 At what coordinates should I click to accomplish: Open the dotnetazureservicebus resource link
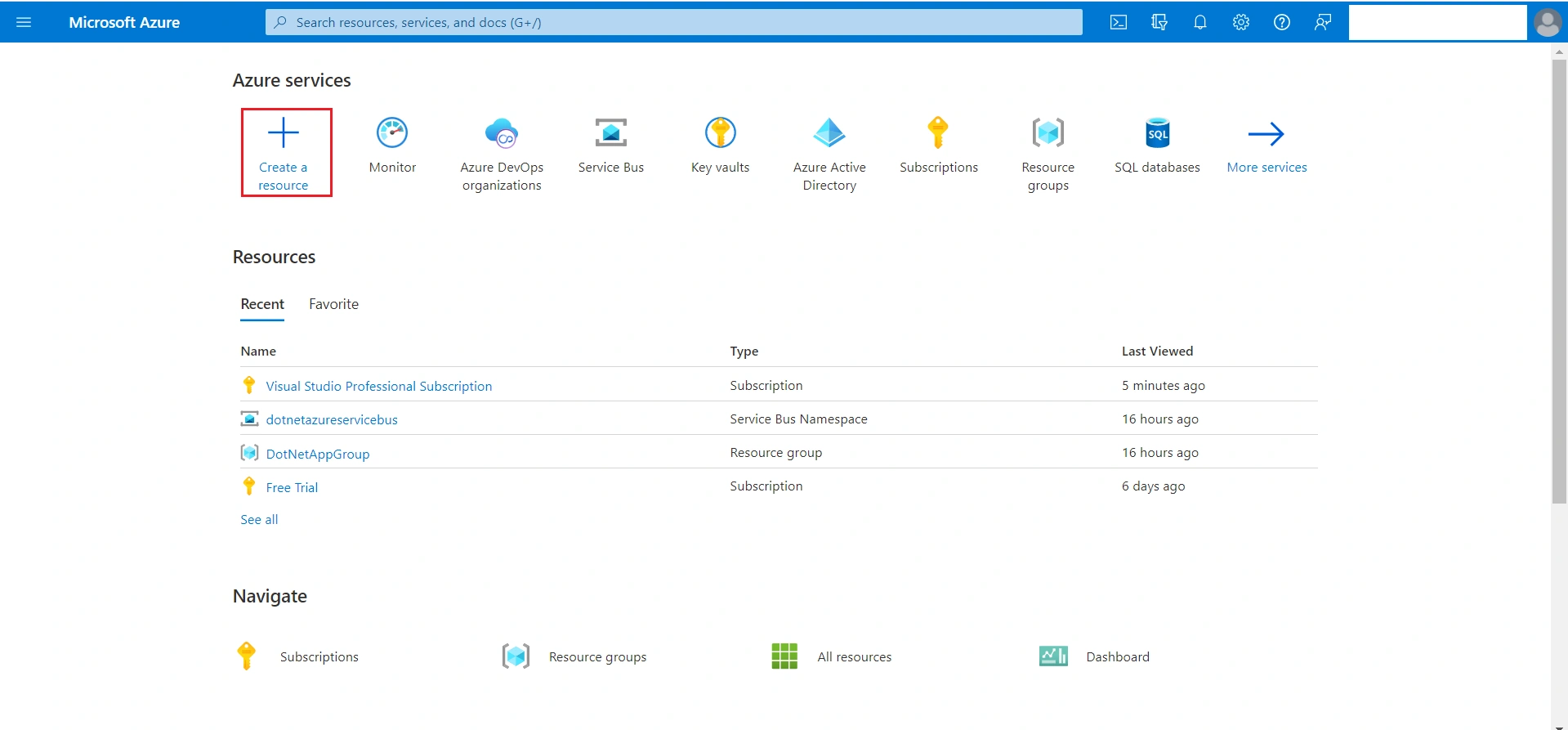[x=332, y=419]
